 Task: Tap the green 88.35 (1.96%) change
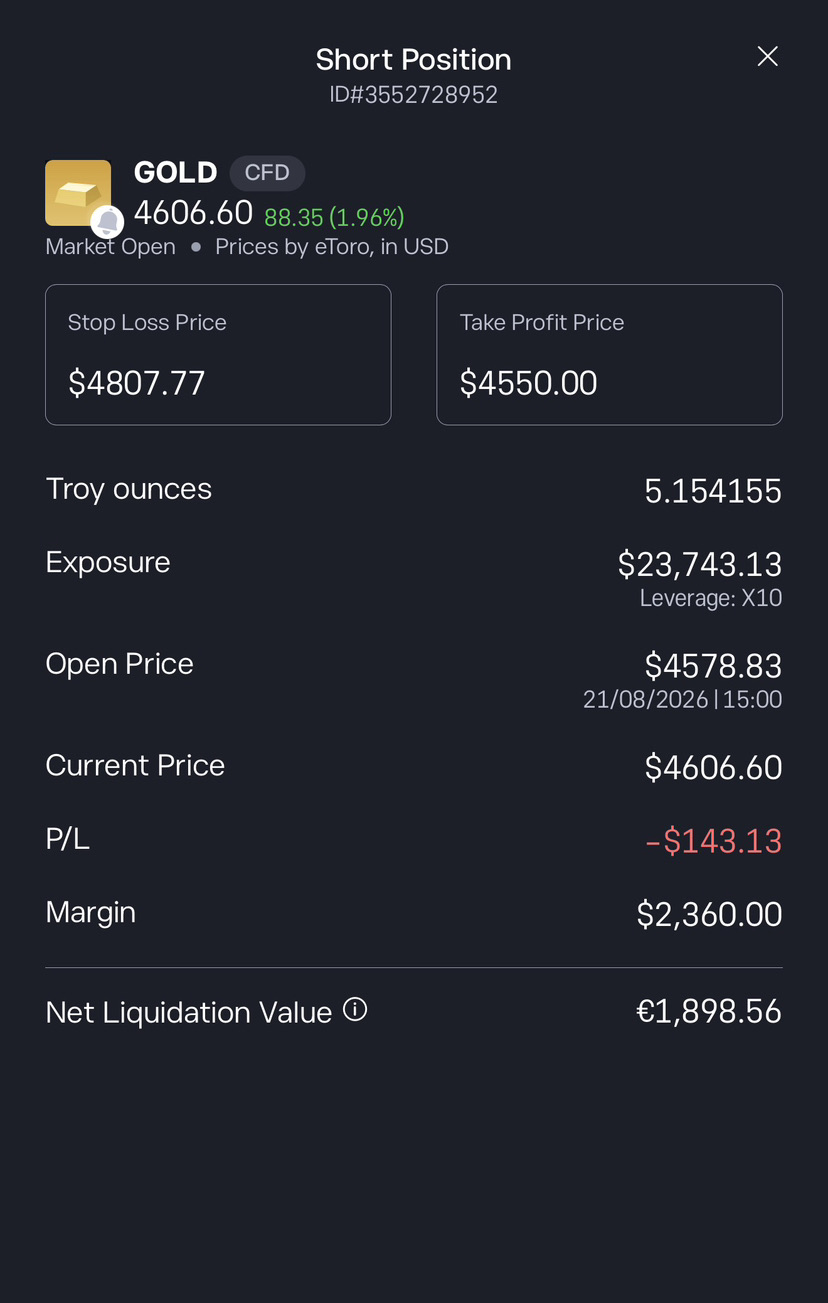tap(334, 217)
